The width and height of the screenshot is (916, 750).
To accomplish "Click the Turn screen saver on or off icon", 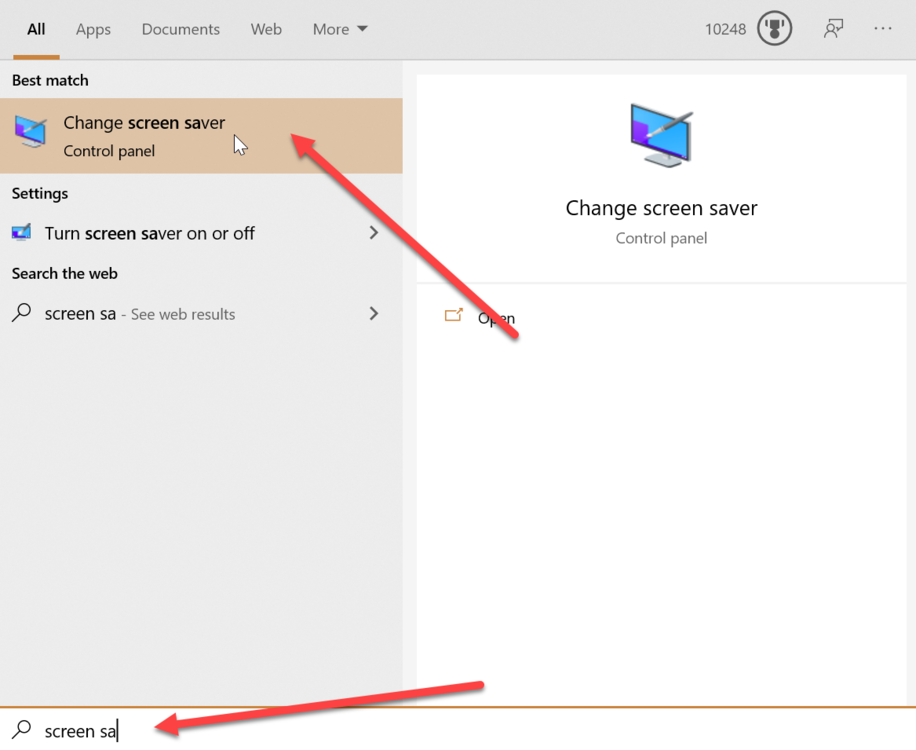I will coord(22,233).
